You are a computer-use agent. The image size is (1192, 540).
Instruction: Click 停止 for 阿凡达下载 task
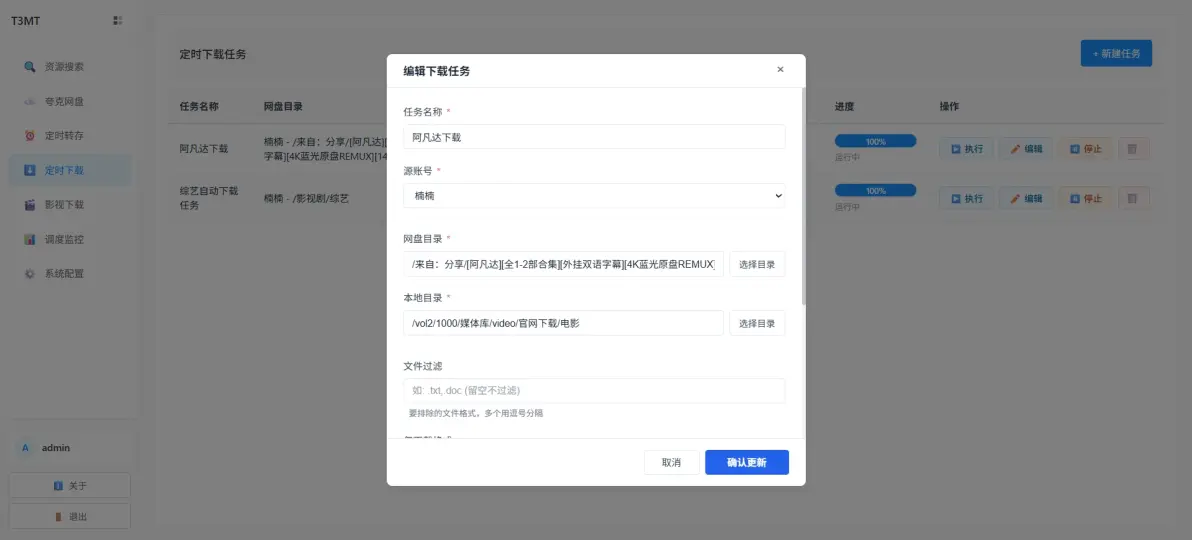[1086, 149]
